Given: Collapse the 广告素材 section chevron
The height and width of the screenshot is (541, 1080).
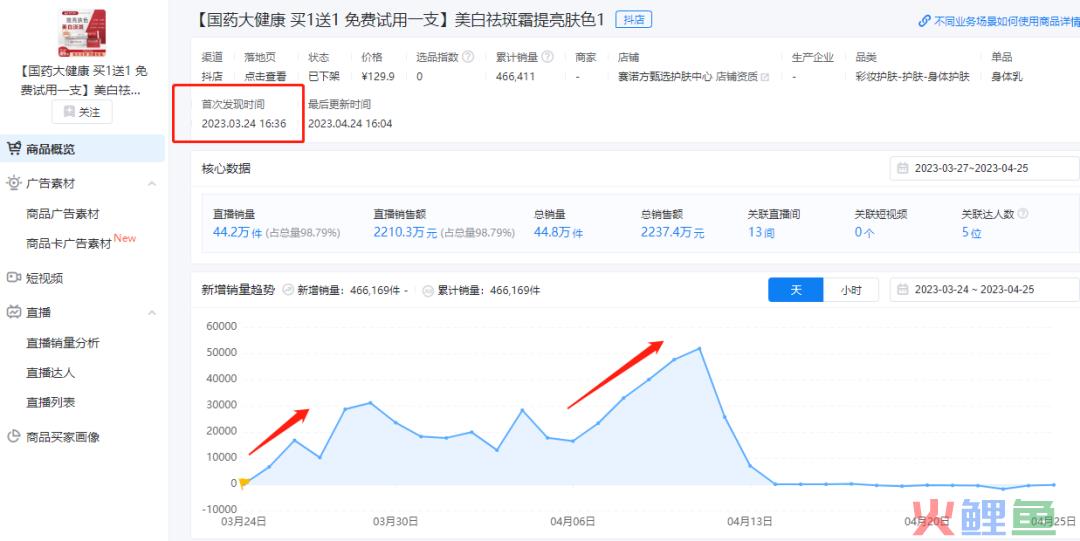Looking at the screenshot, I should 152,184.
